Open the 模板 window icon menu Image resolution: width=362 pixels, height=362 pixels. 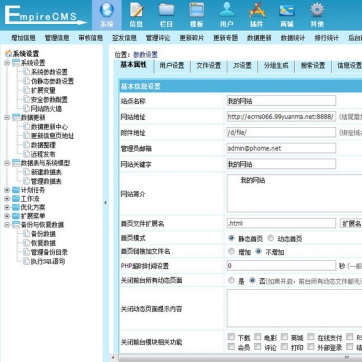coord(197,15)
